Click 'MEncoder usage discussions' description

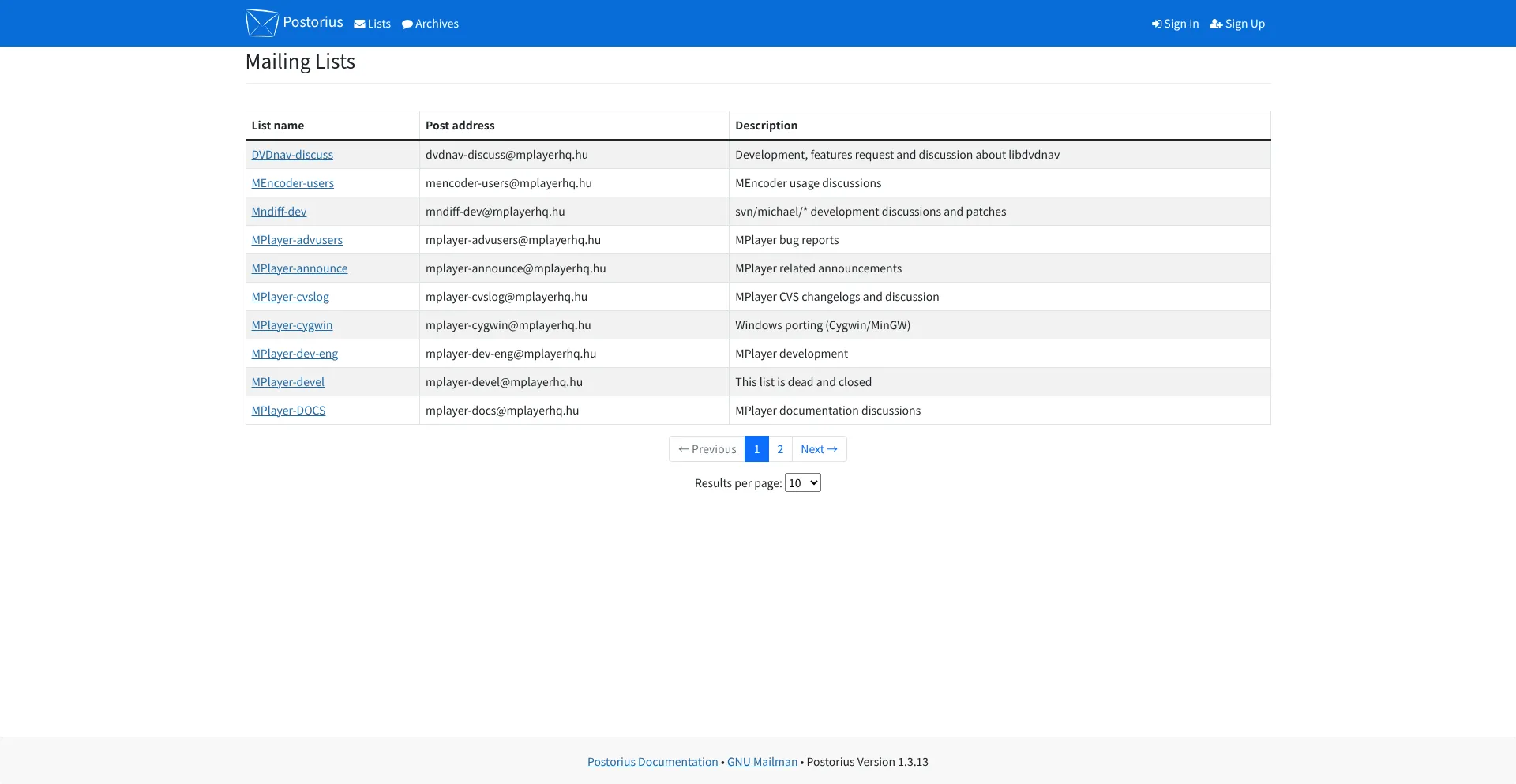click(x=808, y=183)
